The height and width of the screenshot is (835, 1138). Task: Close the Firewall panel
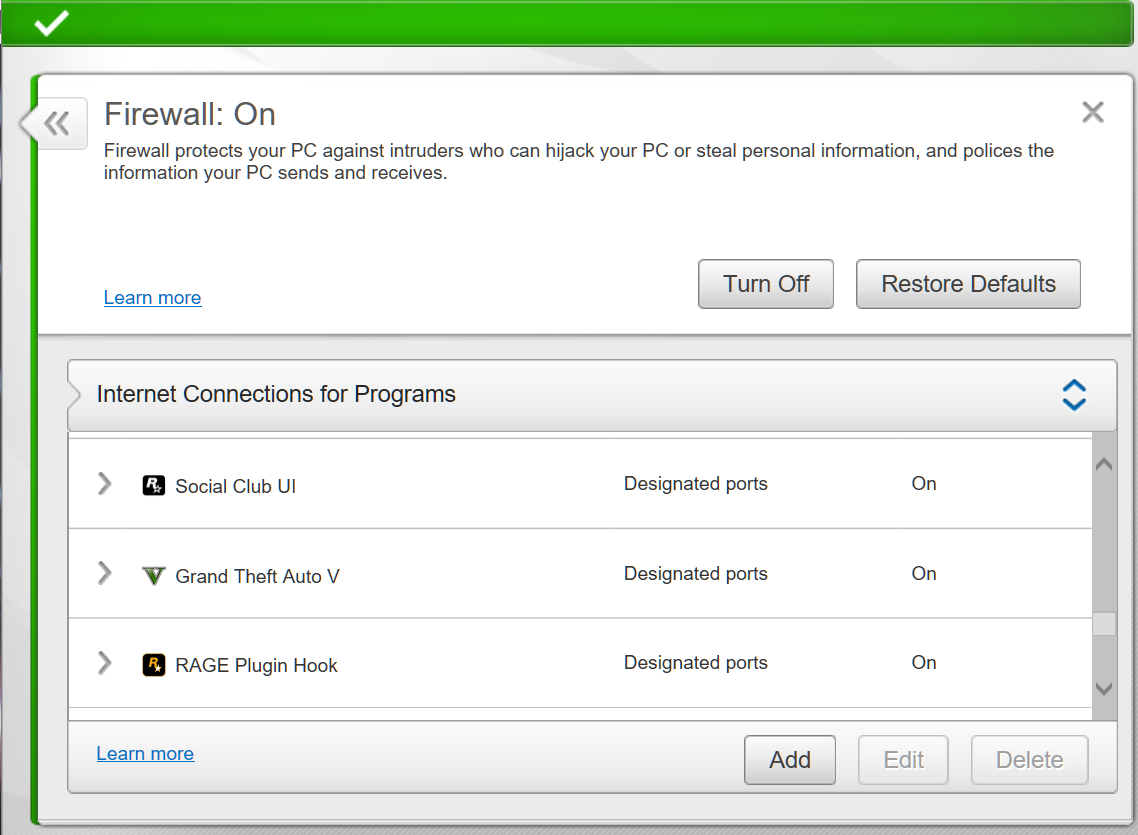point(1093,112)
